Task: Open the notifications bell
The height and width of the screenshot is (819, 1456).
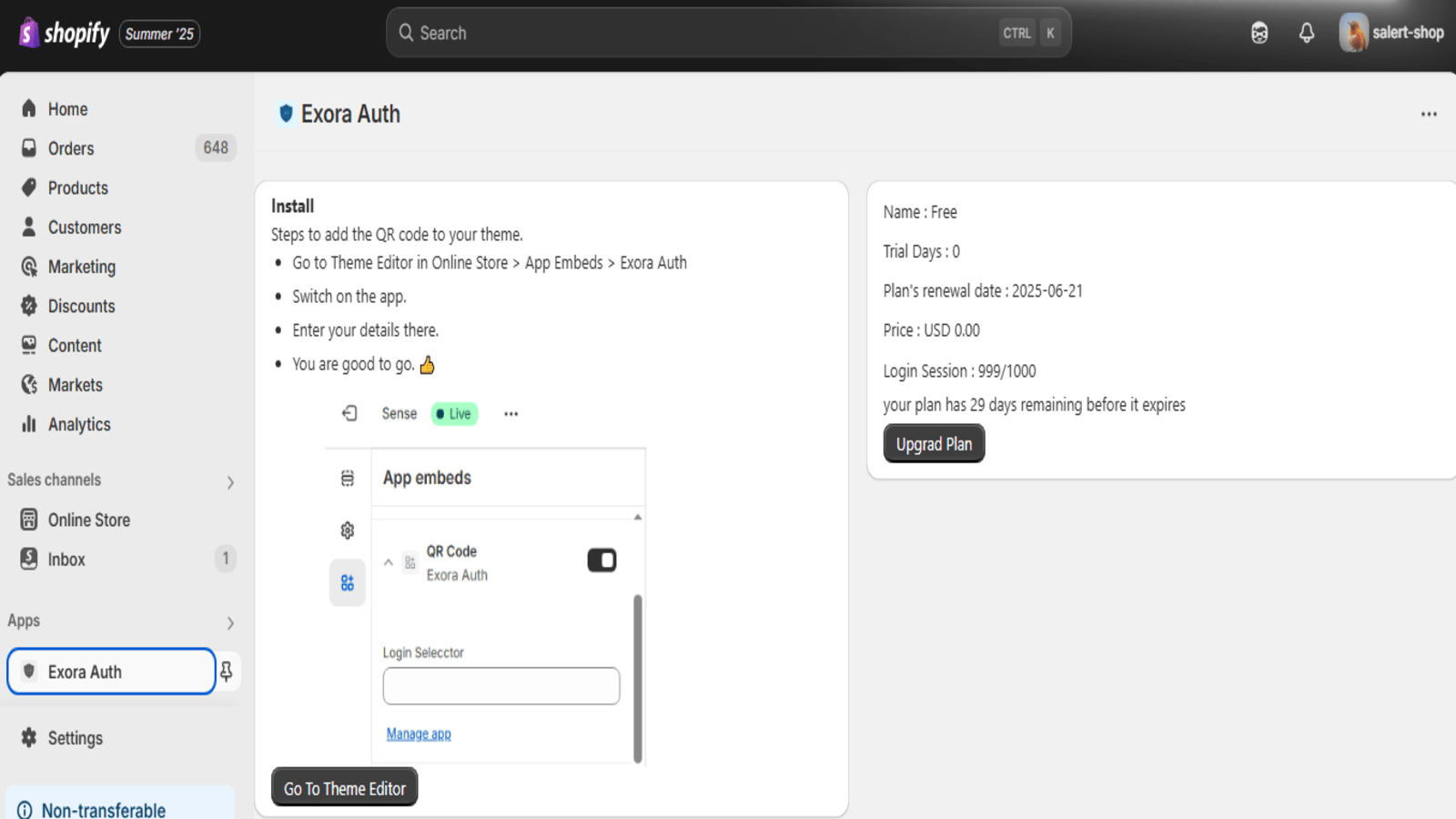Action: 1307,33
